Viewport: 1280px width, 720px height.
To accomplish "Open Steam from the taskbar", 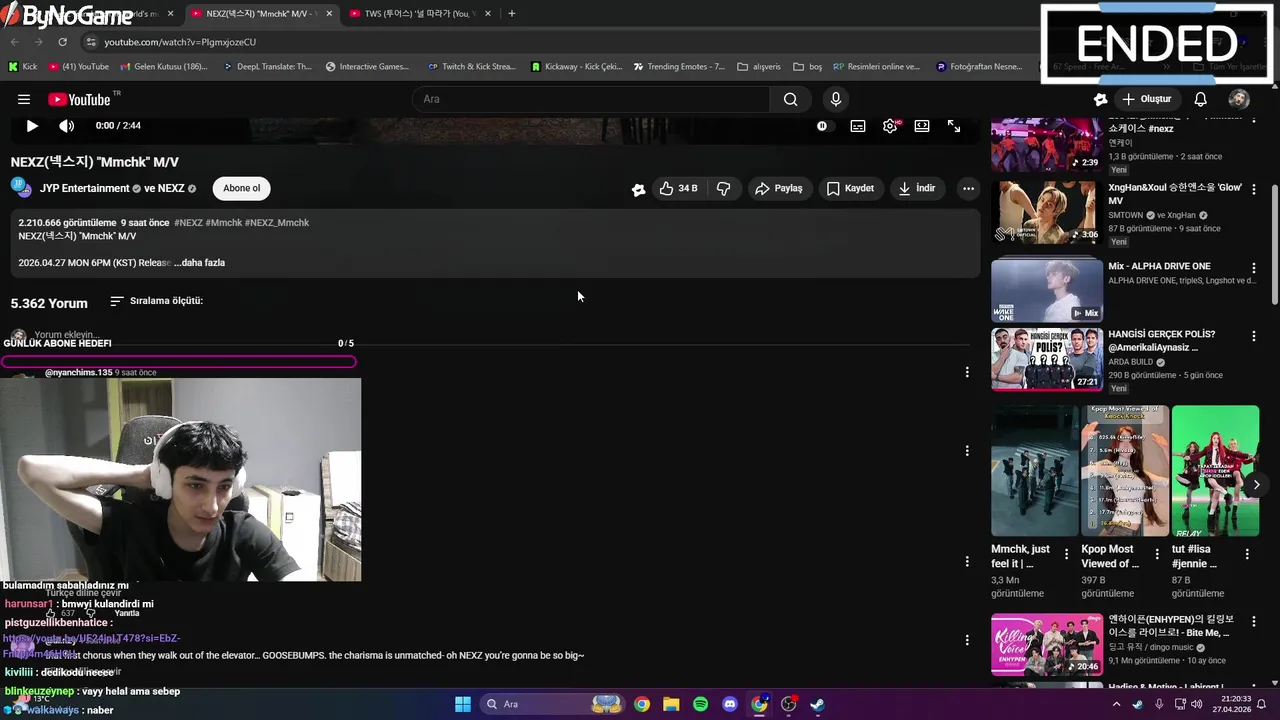I will (817, 704).
